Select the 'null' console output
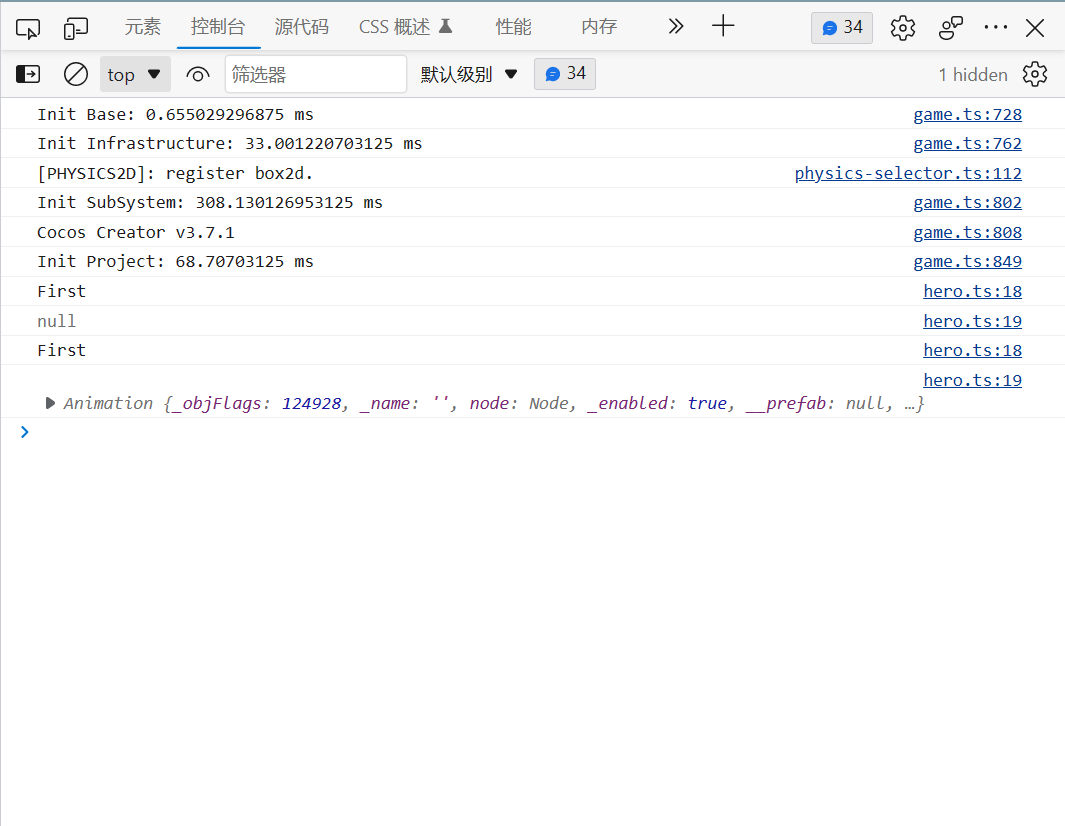 (x=56, y=321)
